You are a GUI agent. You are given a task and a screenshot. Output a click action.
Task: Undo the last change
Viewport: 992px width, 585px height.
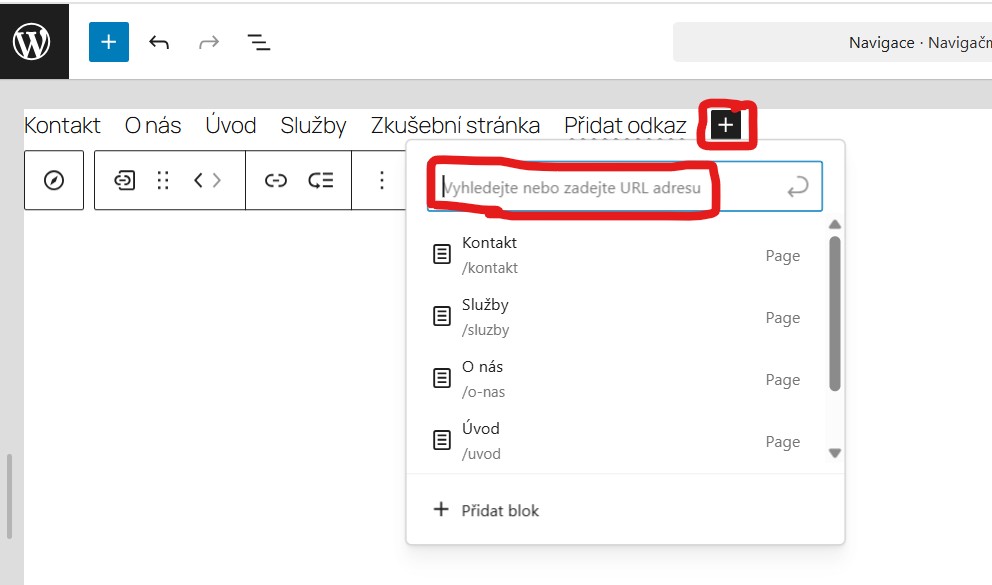pos(159,42)
